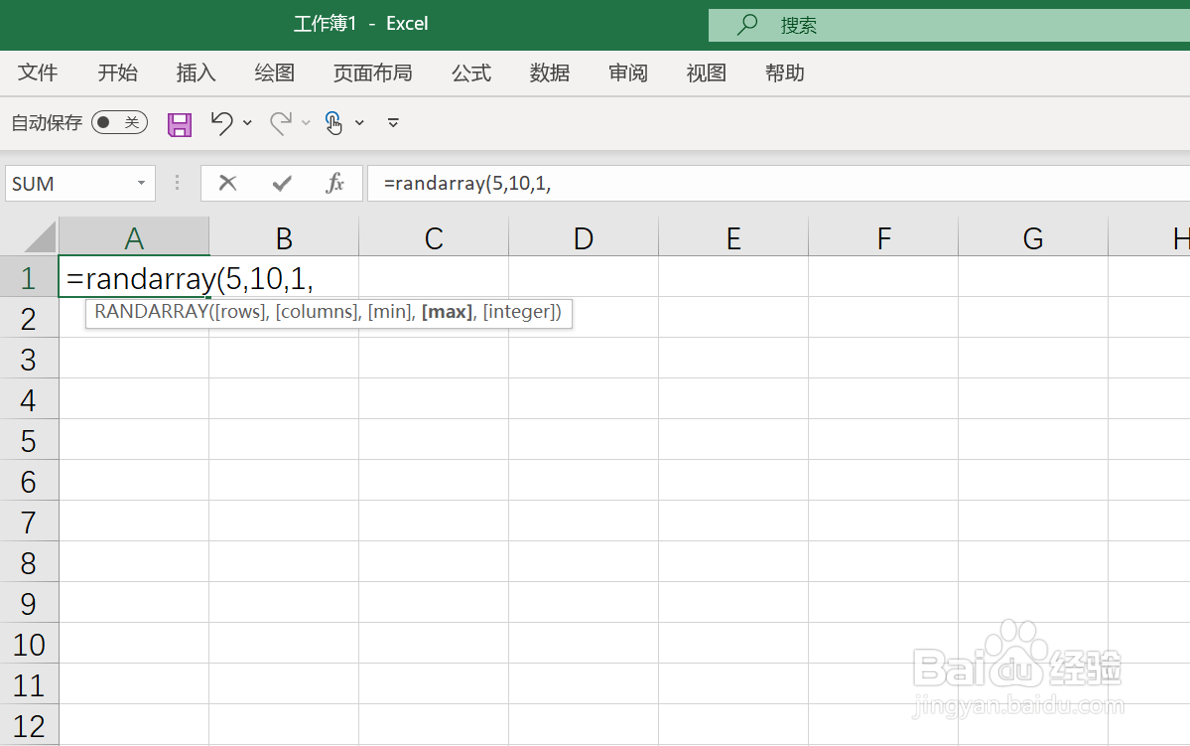
Task: Switch to the 插入 tab
Action: coord(196,73)
